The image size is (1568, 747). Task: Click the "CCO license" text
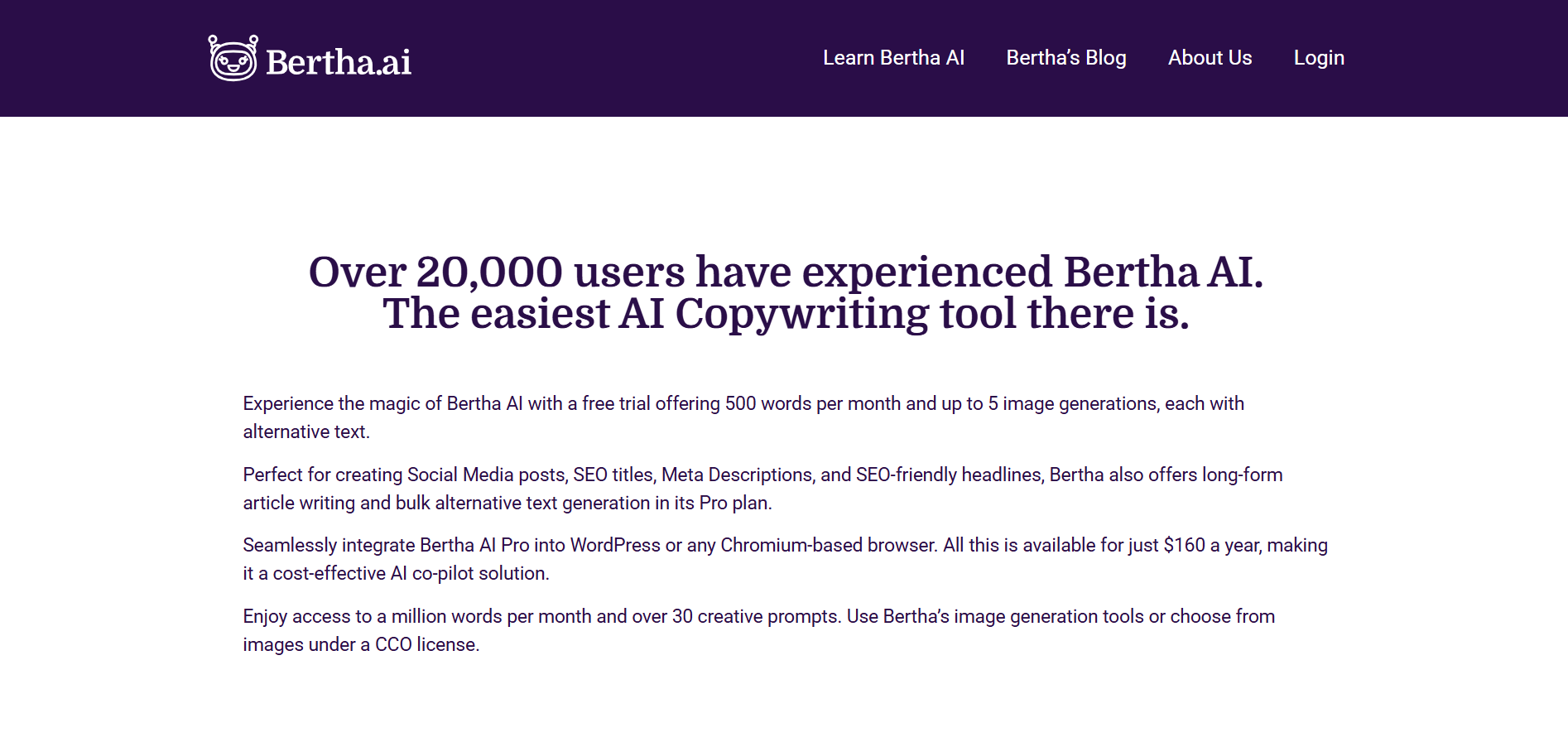tap(426, 645)
